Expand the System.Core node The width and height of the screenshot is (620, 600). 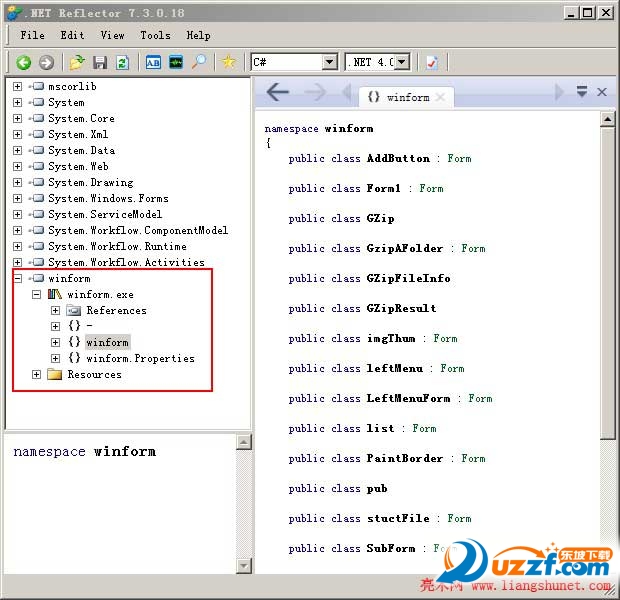click(x=17, y=118)
